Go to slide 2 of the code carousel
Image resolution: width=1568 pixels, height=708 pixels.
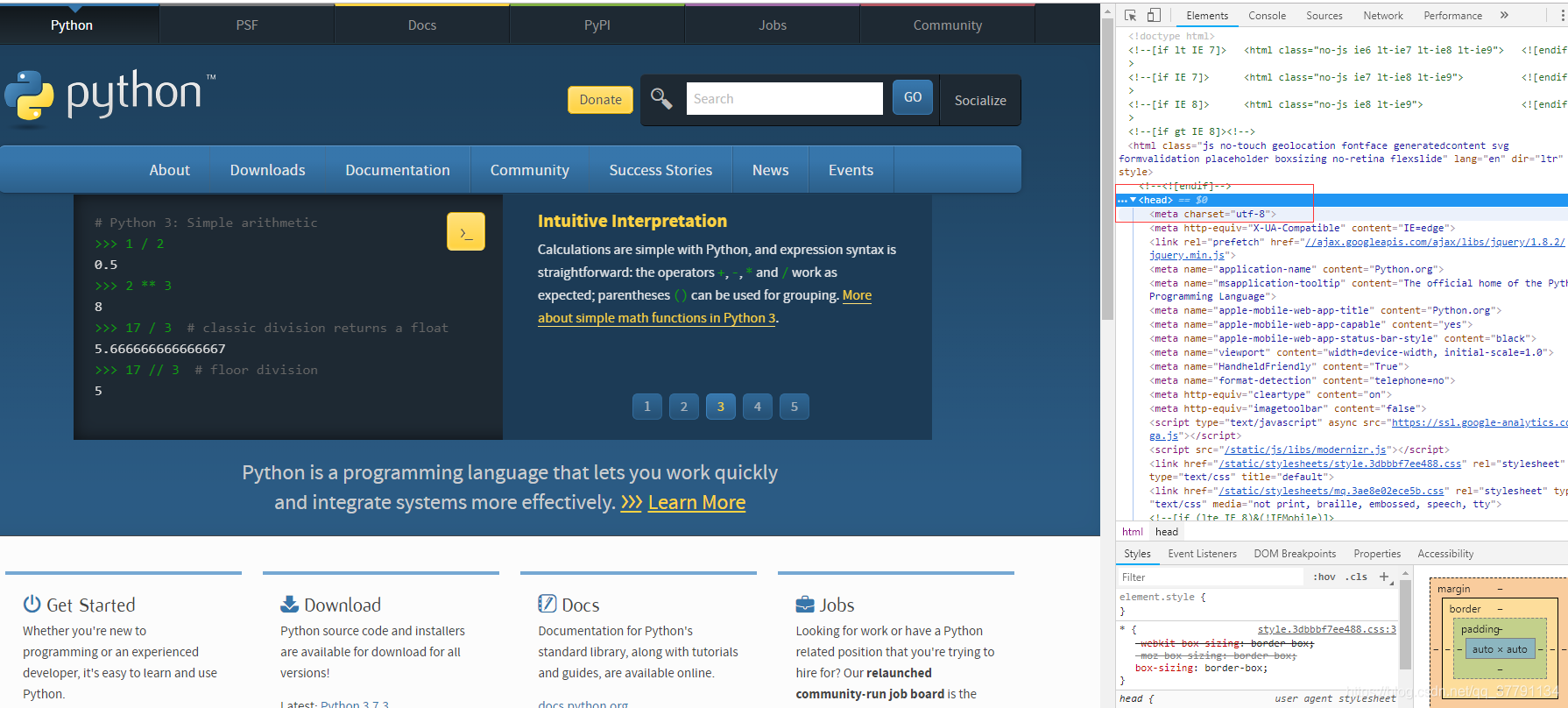684,407
